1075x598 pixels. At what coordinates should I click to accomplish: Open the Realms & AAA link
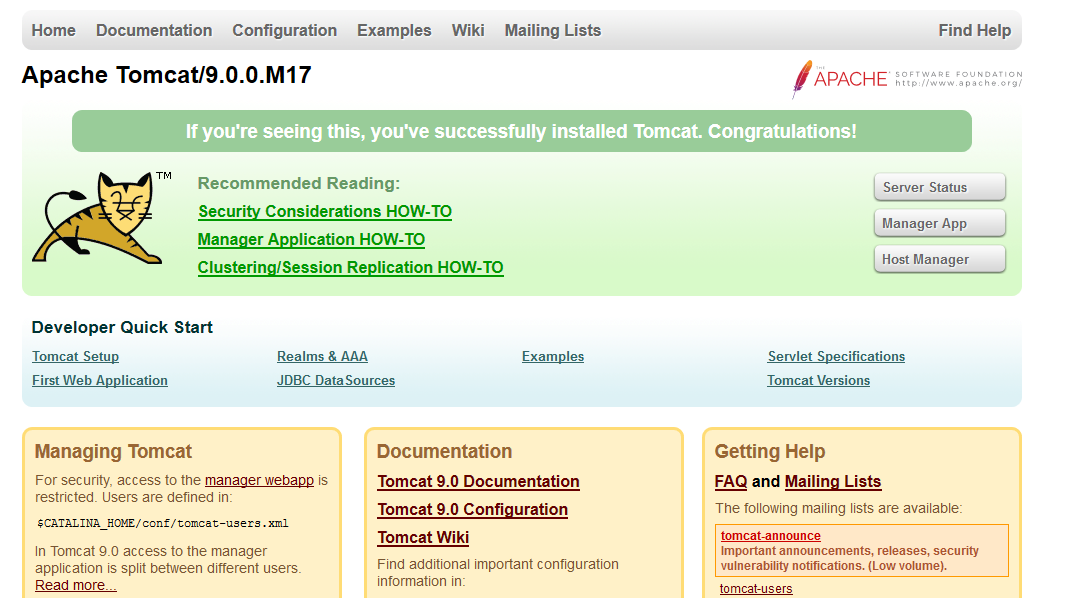click(322, 357)
